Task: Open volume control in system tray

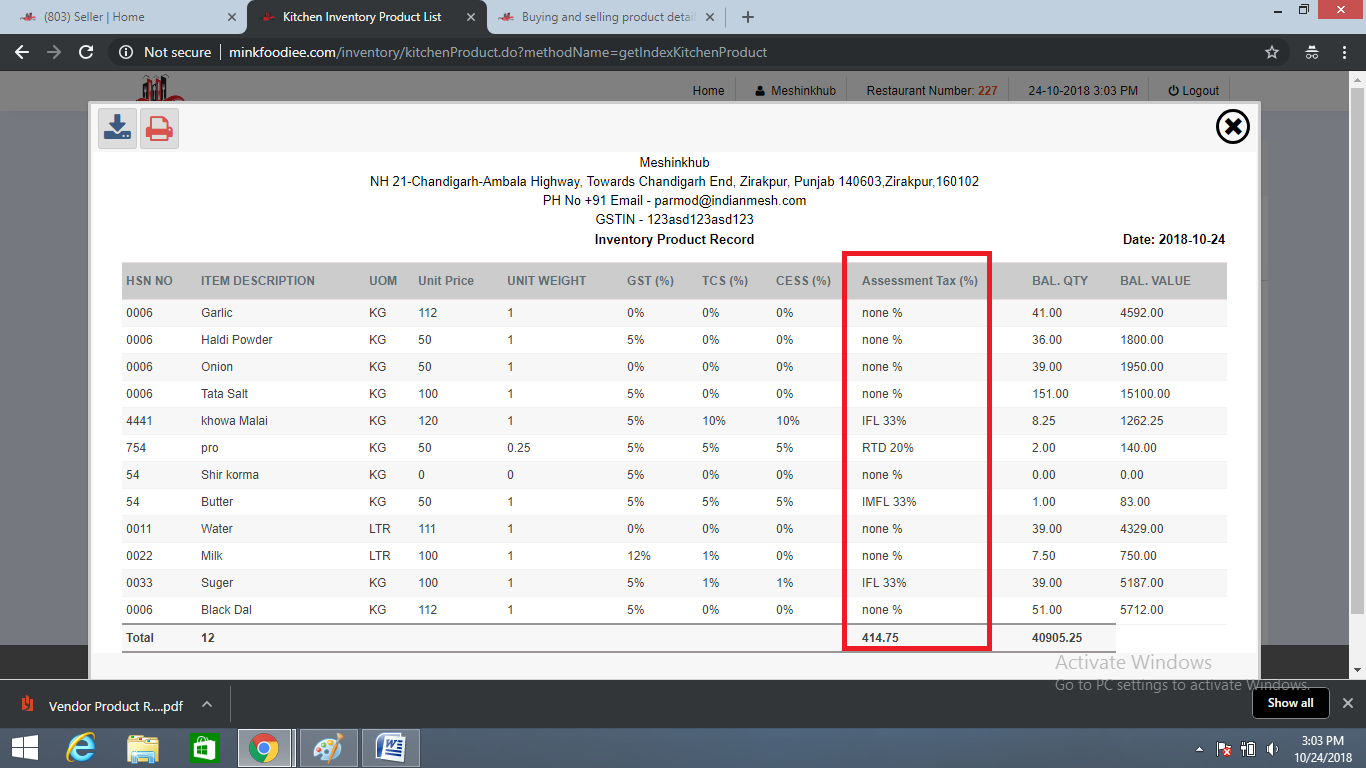Action: [x=1272, y=748]
